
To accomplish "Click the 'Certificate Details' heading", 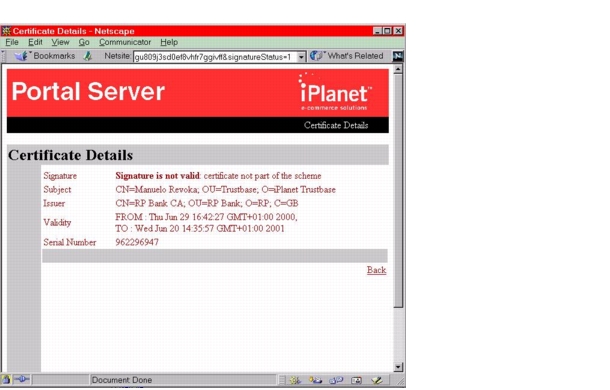I will point(70,155).
